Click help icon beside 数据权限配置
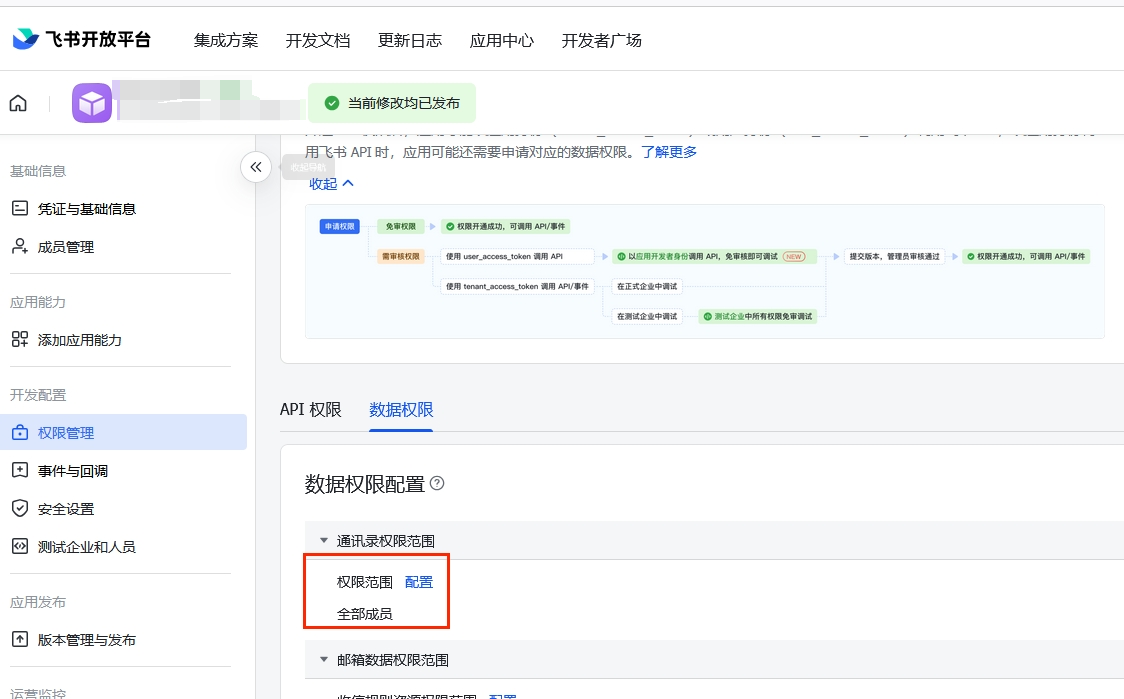 [x=436, y=484]
